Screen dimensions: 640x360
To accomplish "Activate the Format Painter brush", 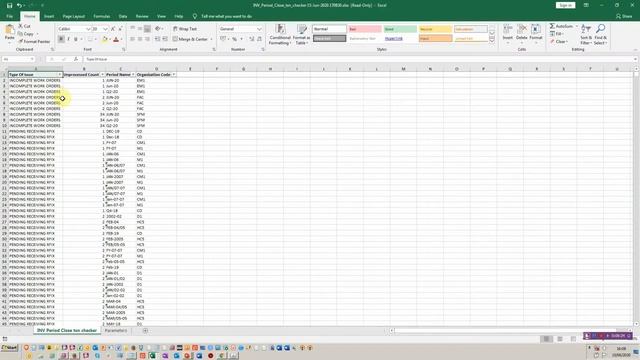I will click(34, 41).
